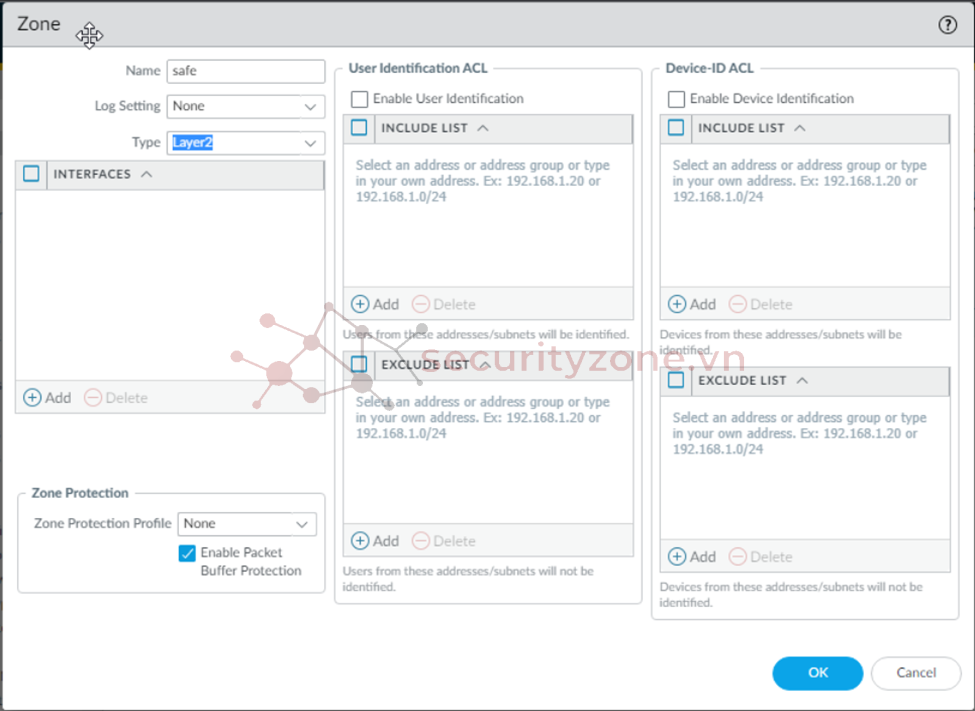Image resolution: width=975 pixels, height=711 pixels.
Task: Add address to Device-ID exclude list
Action: click(692, 557)
